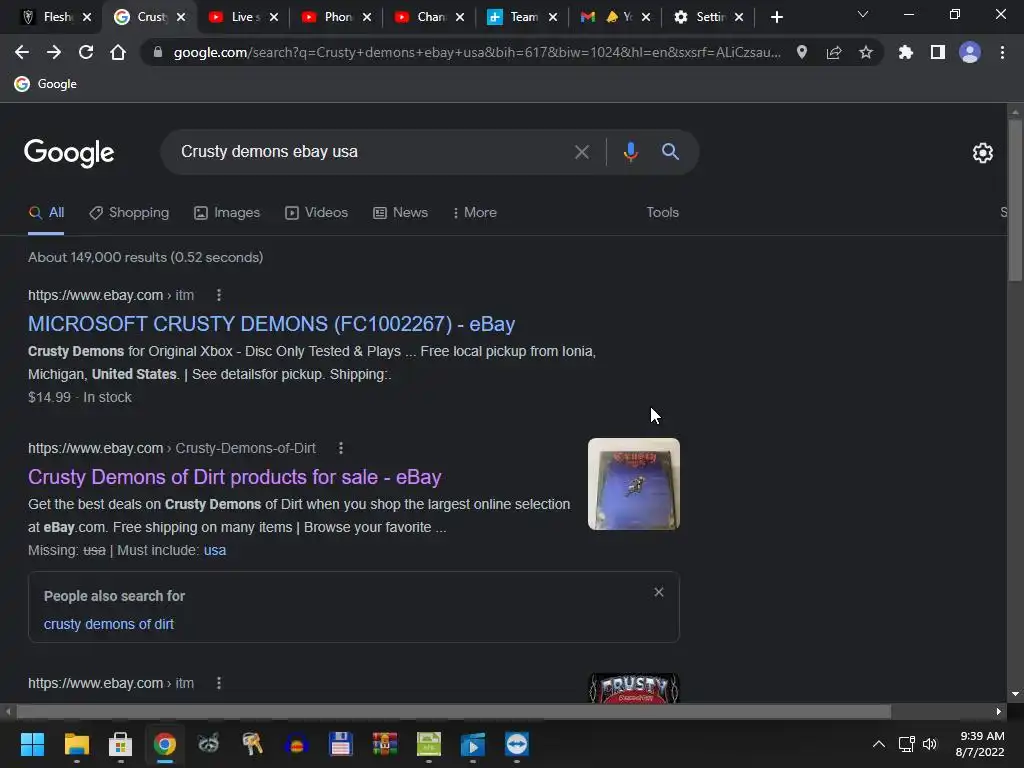Click the horizontal scrollbar at bottom
1024x768 pixels.
pyautogui.click(x=453, y=711)
